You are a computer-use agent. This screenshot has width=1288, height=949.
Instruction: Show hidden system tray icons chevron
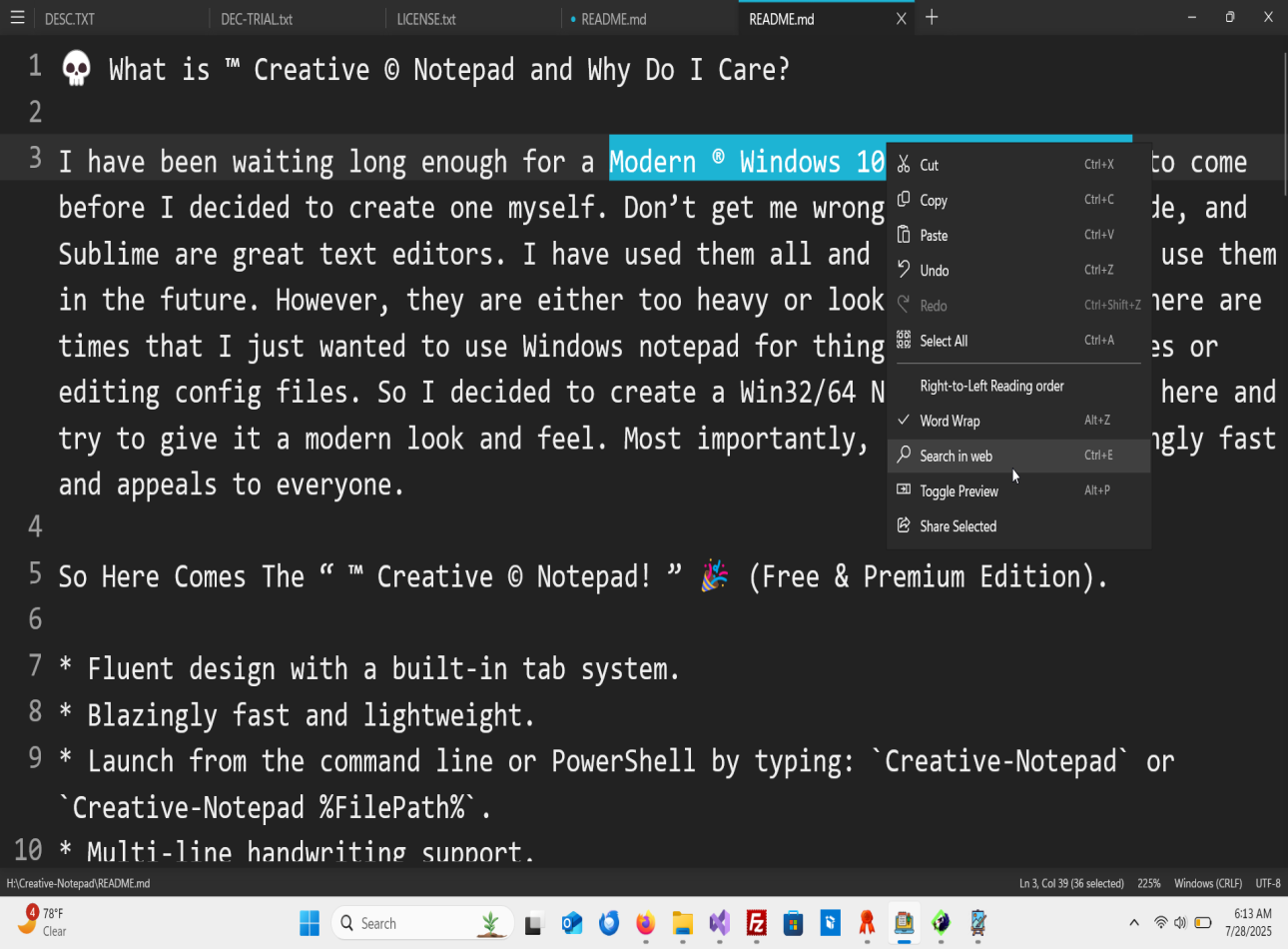(x=1133, y=922)
